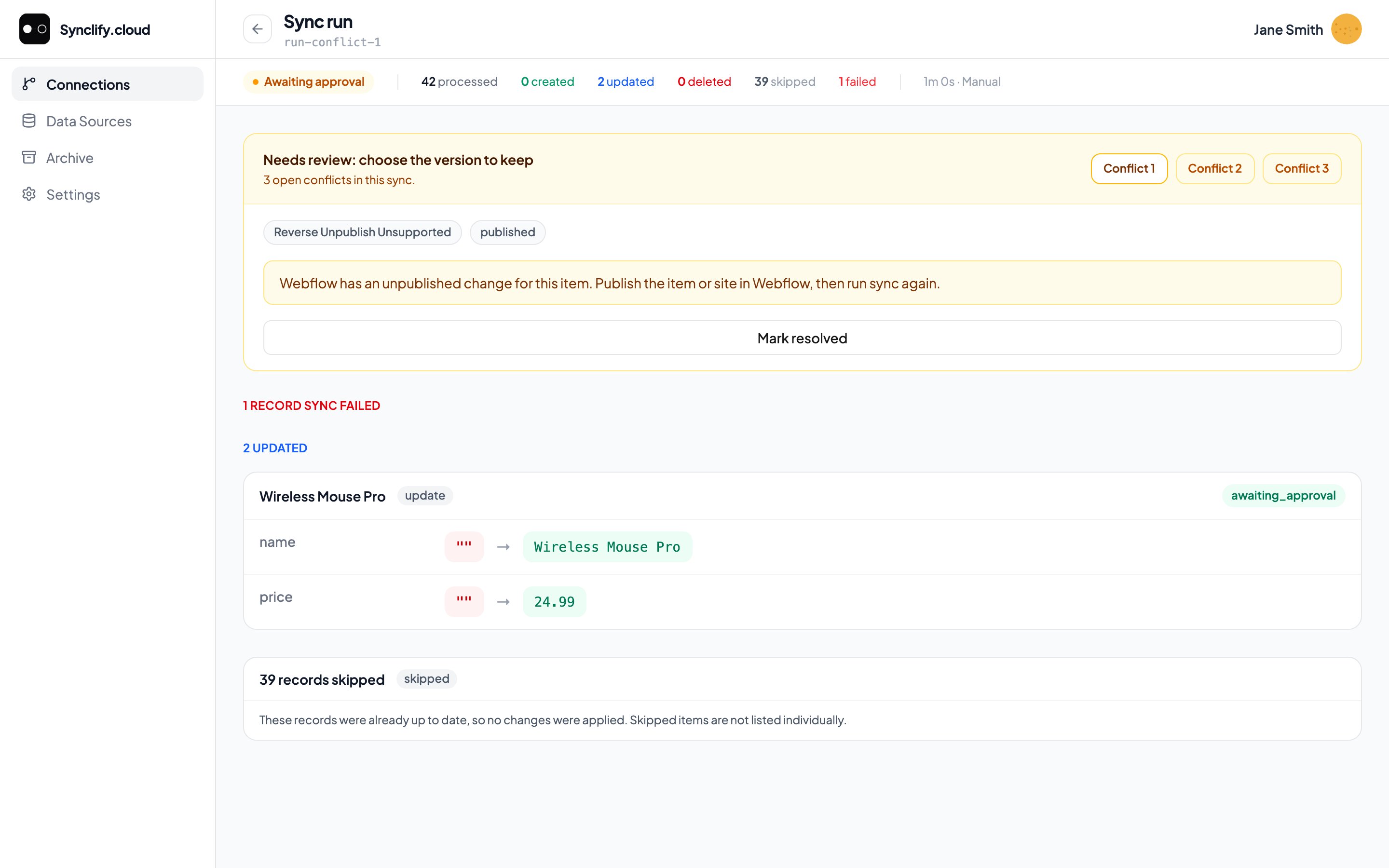Click the 39 skipped stat

click(785, 82)
